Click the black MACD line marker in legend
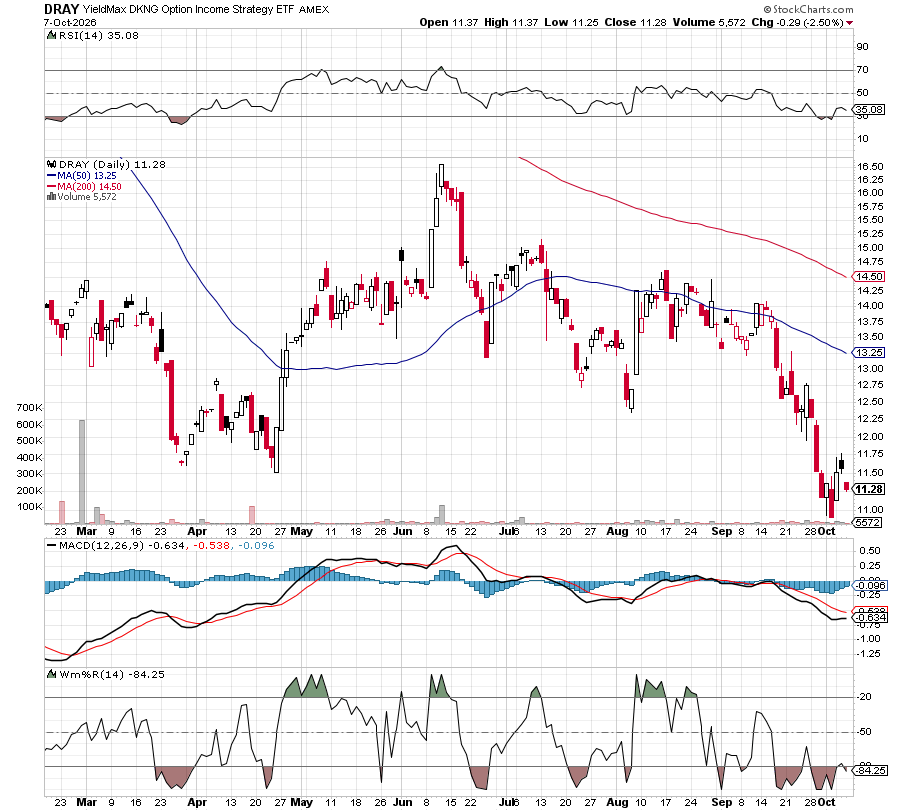 tap(52, 545)
